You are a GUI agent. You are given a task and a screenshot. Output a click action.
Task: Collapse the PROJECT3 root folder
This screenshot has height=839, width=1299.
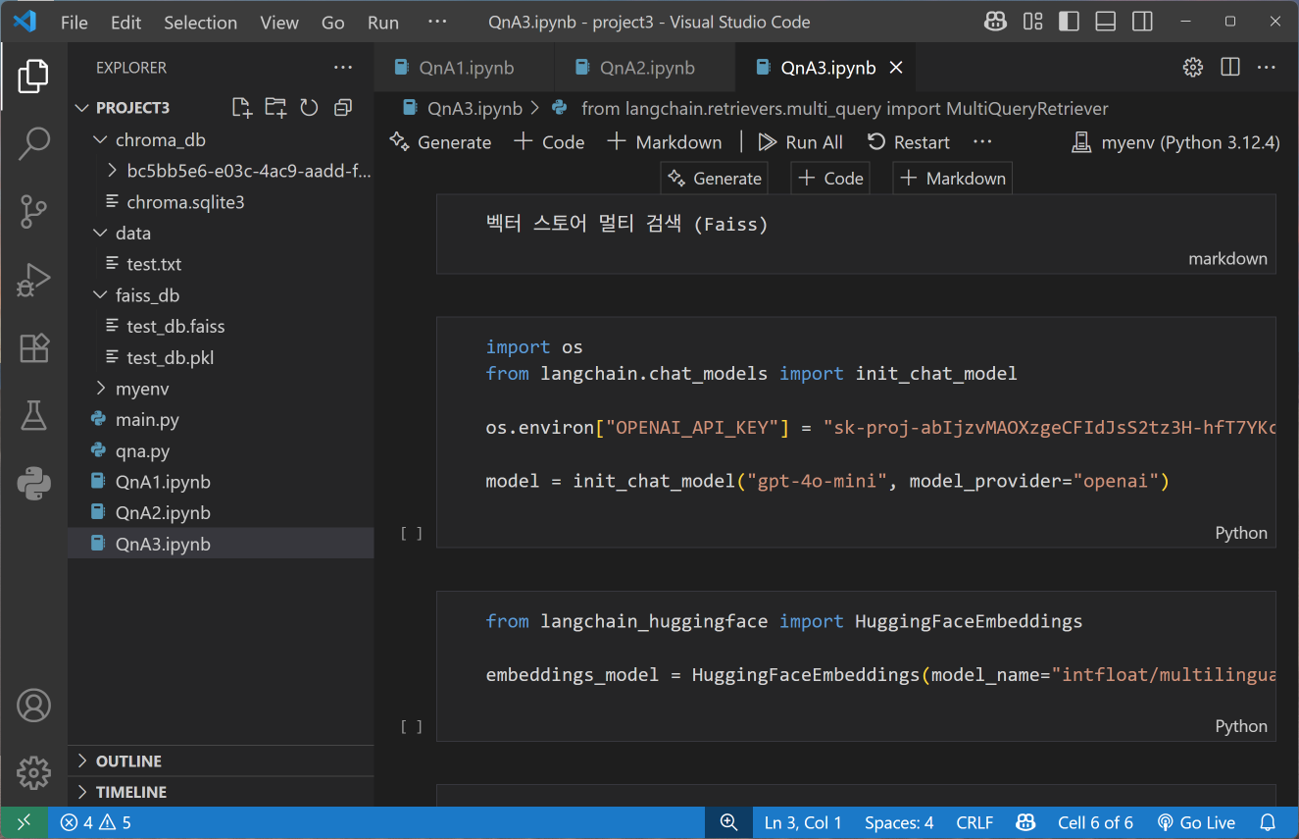(x=82, y=108)
